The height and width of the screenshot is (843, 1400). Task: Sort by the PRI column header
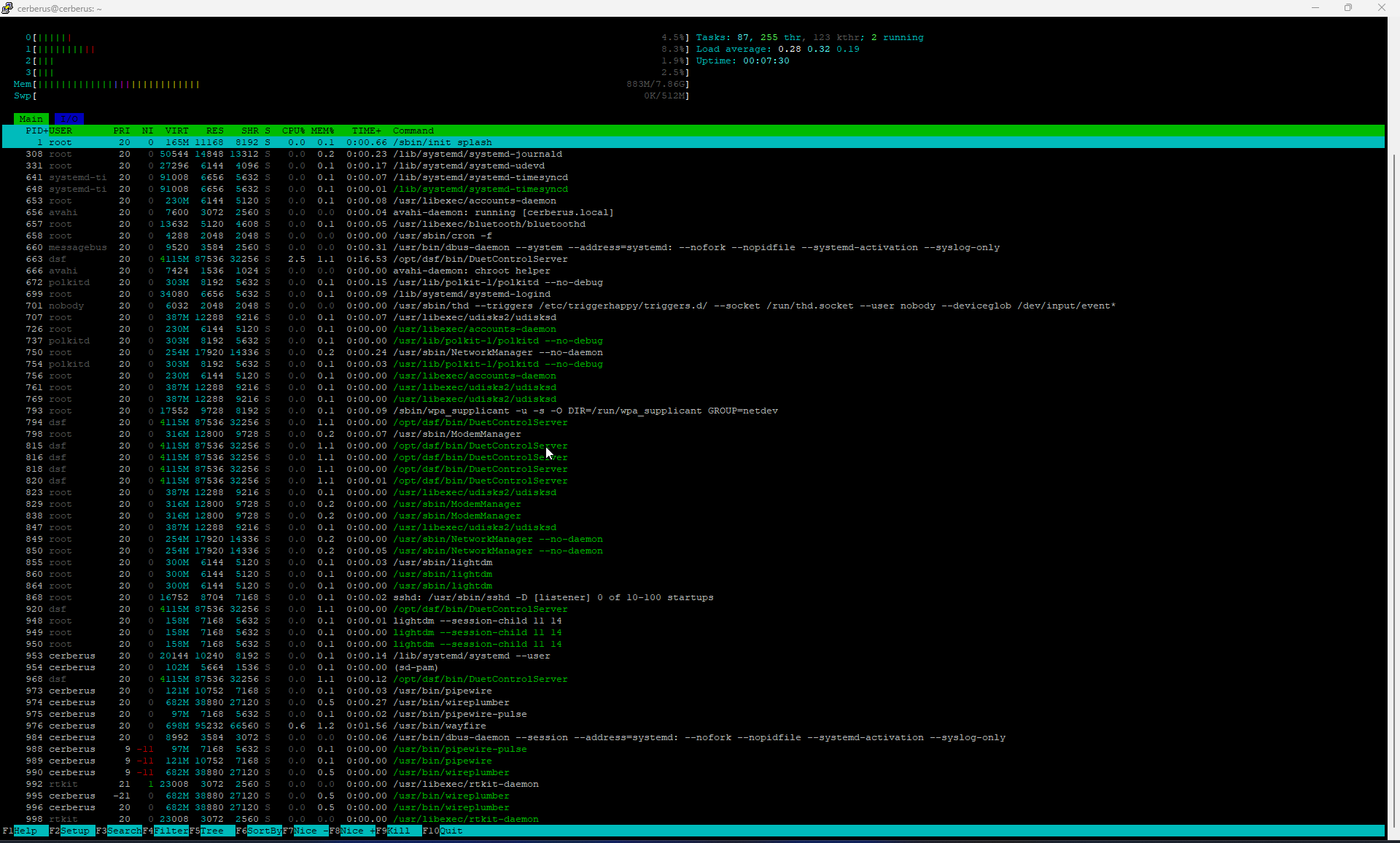tap(122, 131)
